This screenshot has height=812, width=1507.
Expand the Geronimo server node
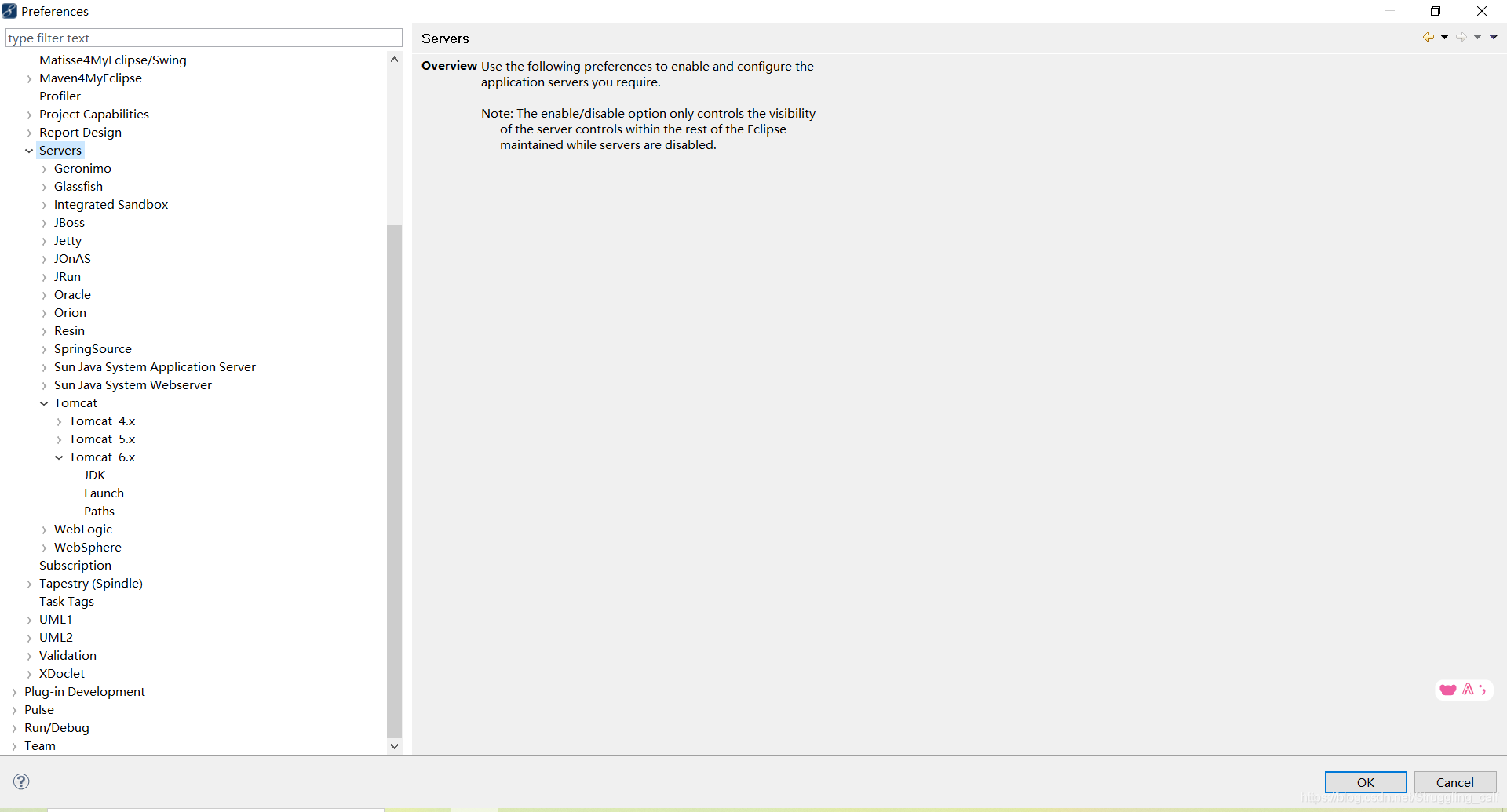[x=44, y=169]
